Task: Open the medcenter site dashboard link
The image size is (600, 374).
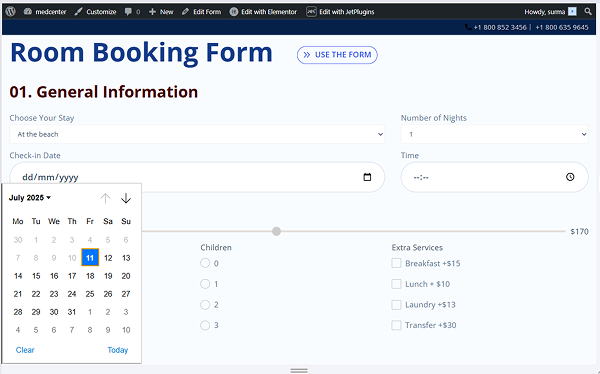Action: [45, 12]
